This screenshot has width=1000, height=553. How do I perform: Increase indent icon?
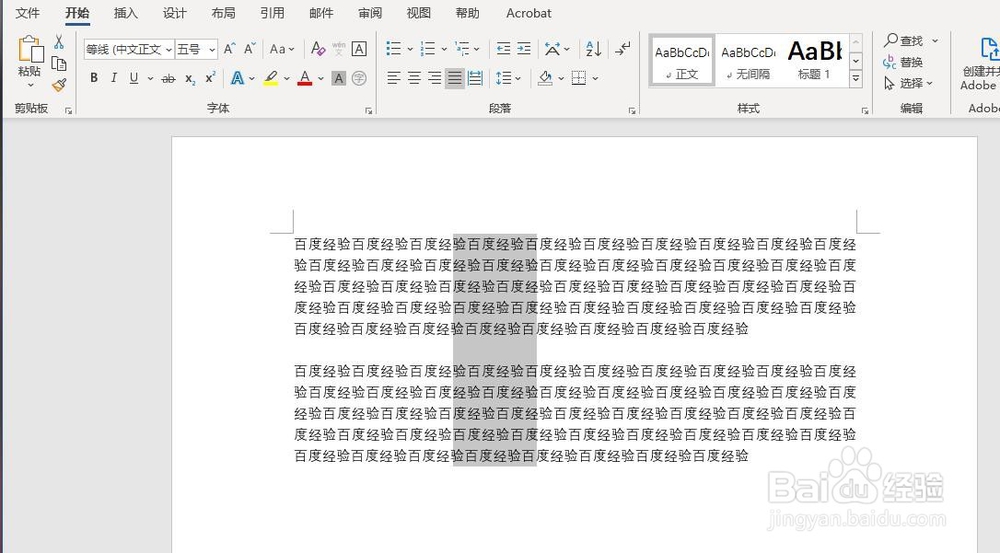(x=524, y=48)
